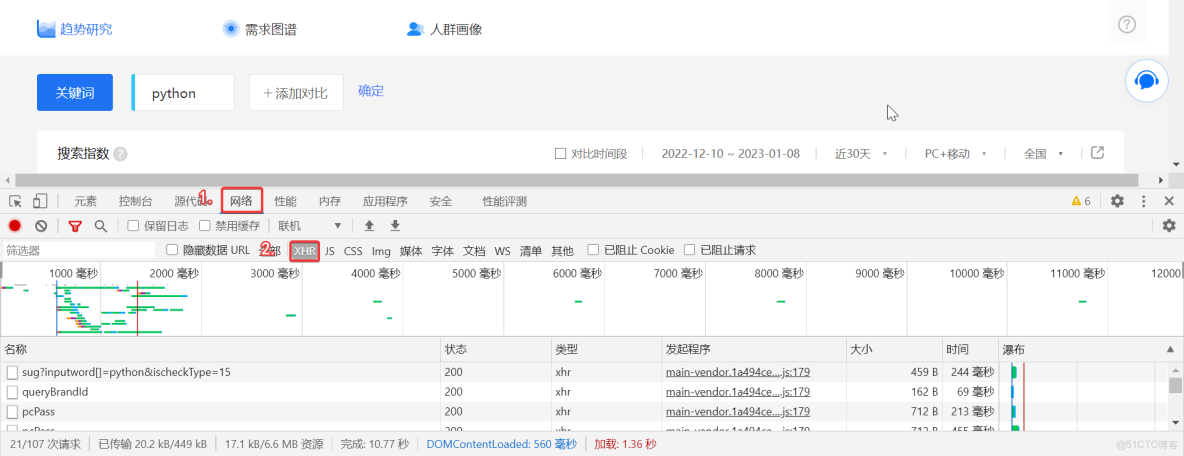Screen dimensions: 1184x456
Task: Click the help question mark circle icon
Action: point(1127,25)
